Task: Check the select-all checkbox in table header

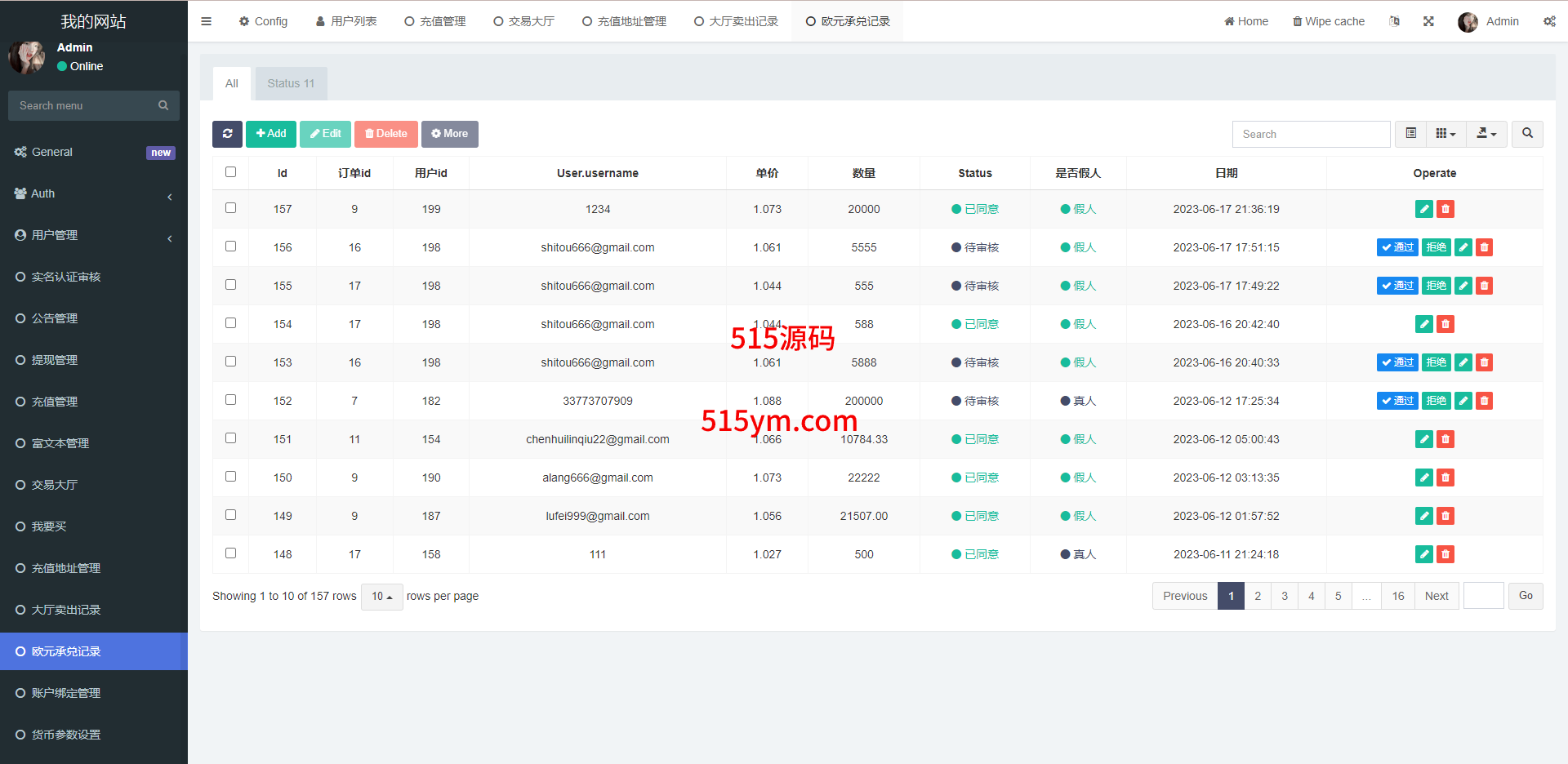Action: [230, 172]
